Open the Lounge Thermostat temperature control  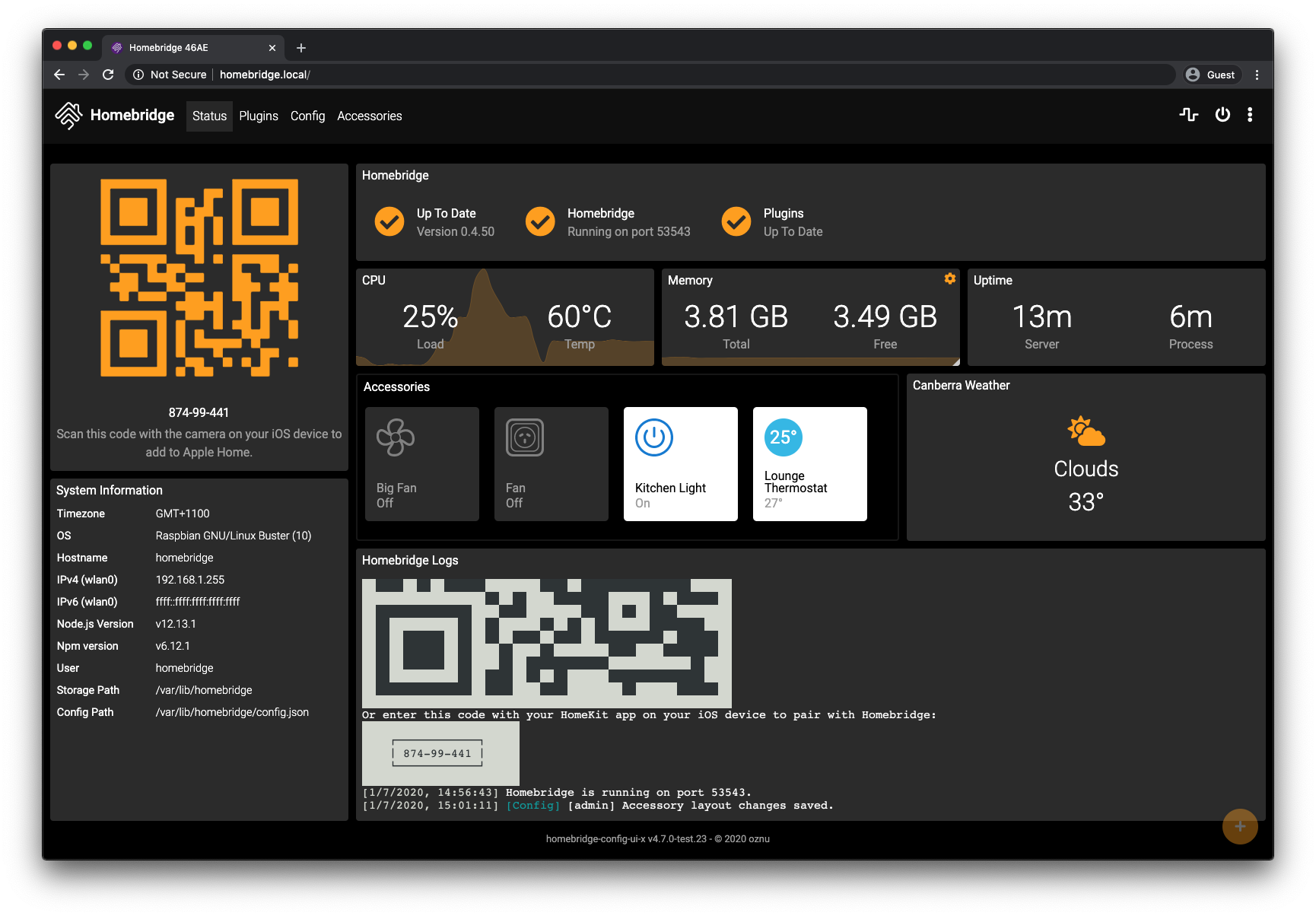point(782,437)
